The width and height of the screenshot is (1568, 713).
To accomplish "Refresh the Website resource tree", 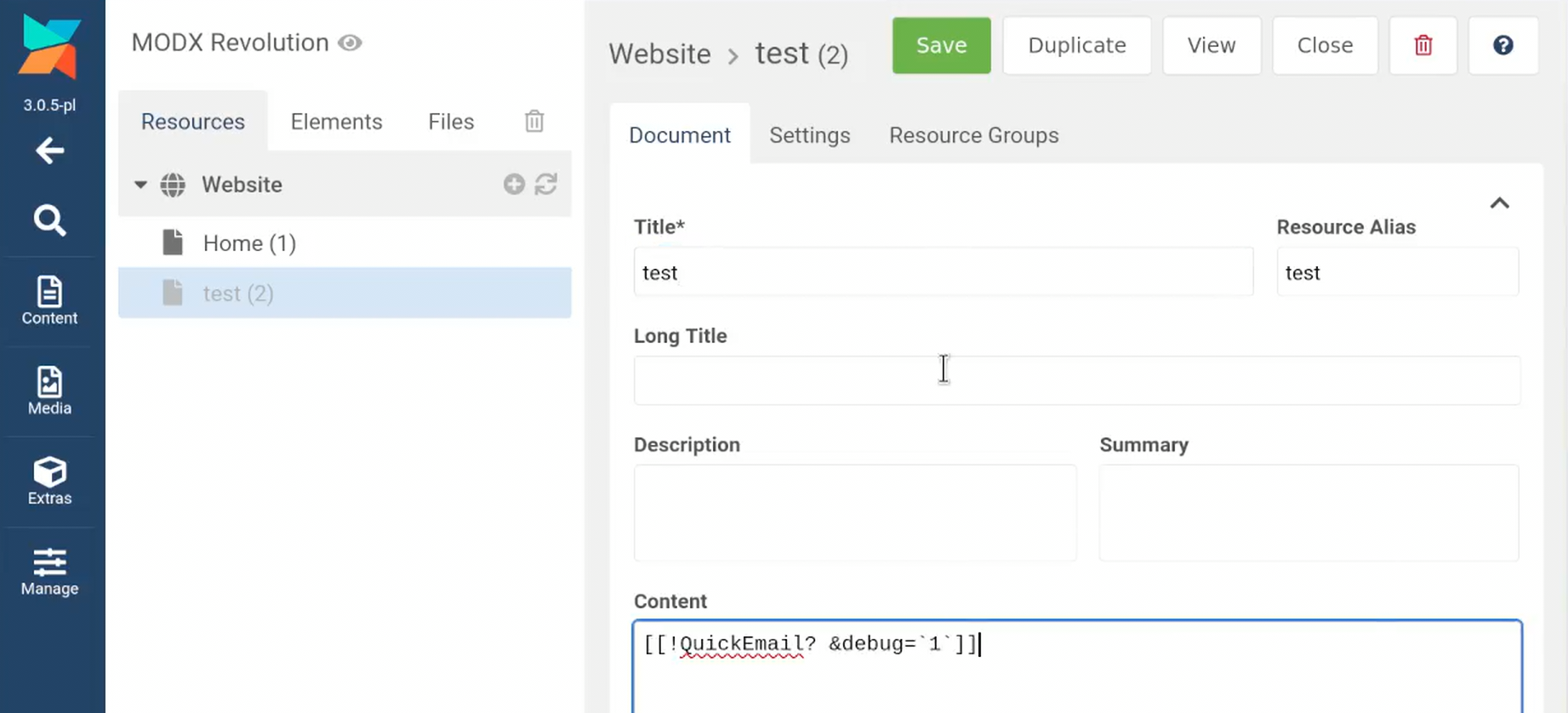I will tap(546, 184).
